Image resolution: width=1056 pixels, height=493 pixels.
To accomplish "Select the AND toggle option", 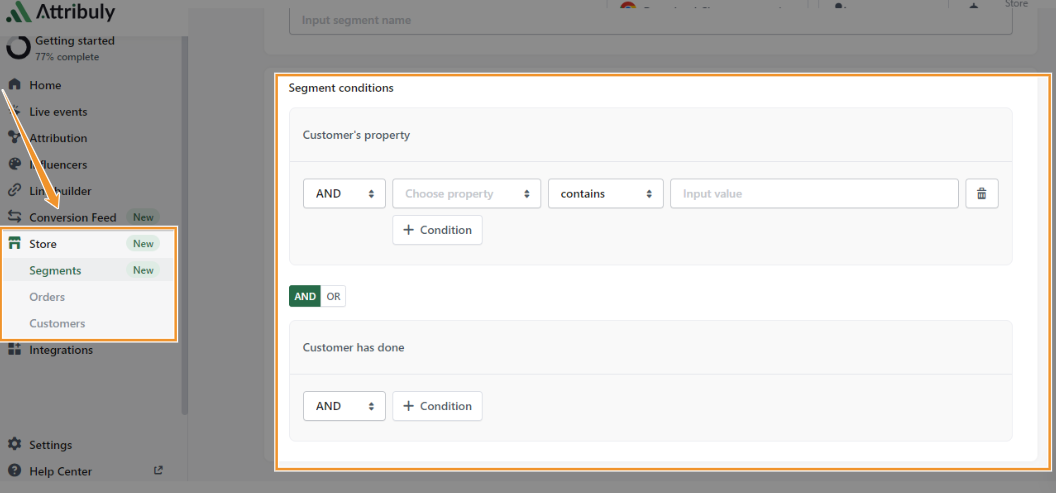I will point(305,297).
